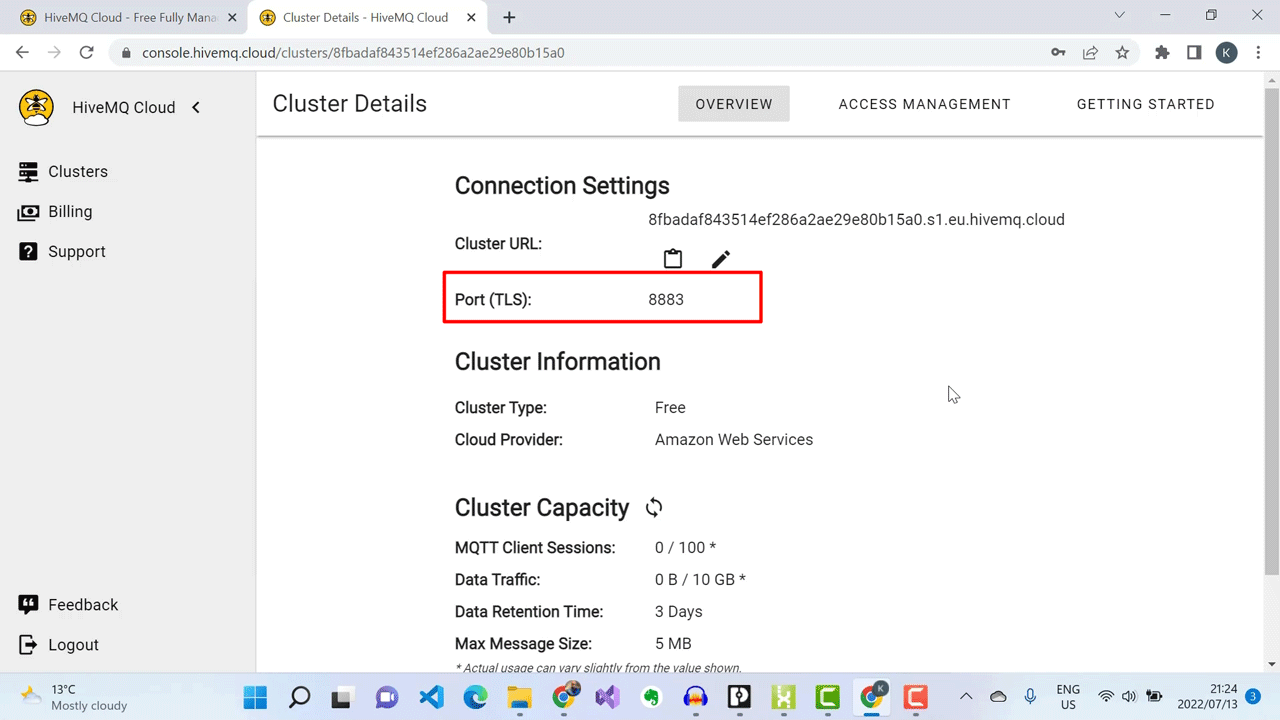Click the HiveMQ bee logo
The height and width of the screenshot is (720, 1280).
coord(37,107)
